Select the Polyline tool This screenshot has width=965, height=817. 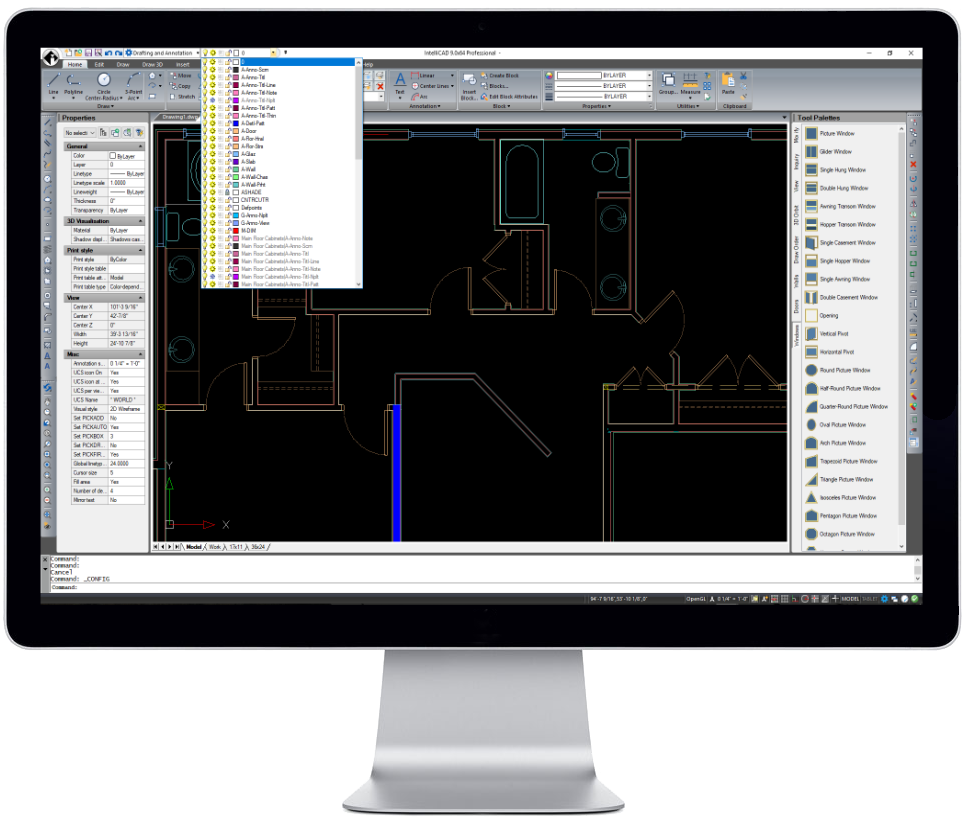[x=74, y=80]
